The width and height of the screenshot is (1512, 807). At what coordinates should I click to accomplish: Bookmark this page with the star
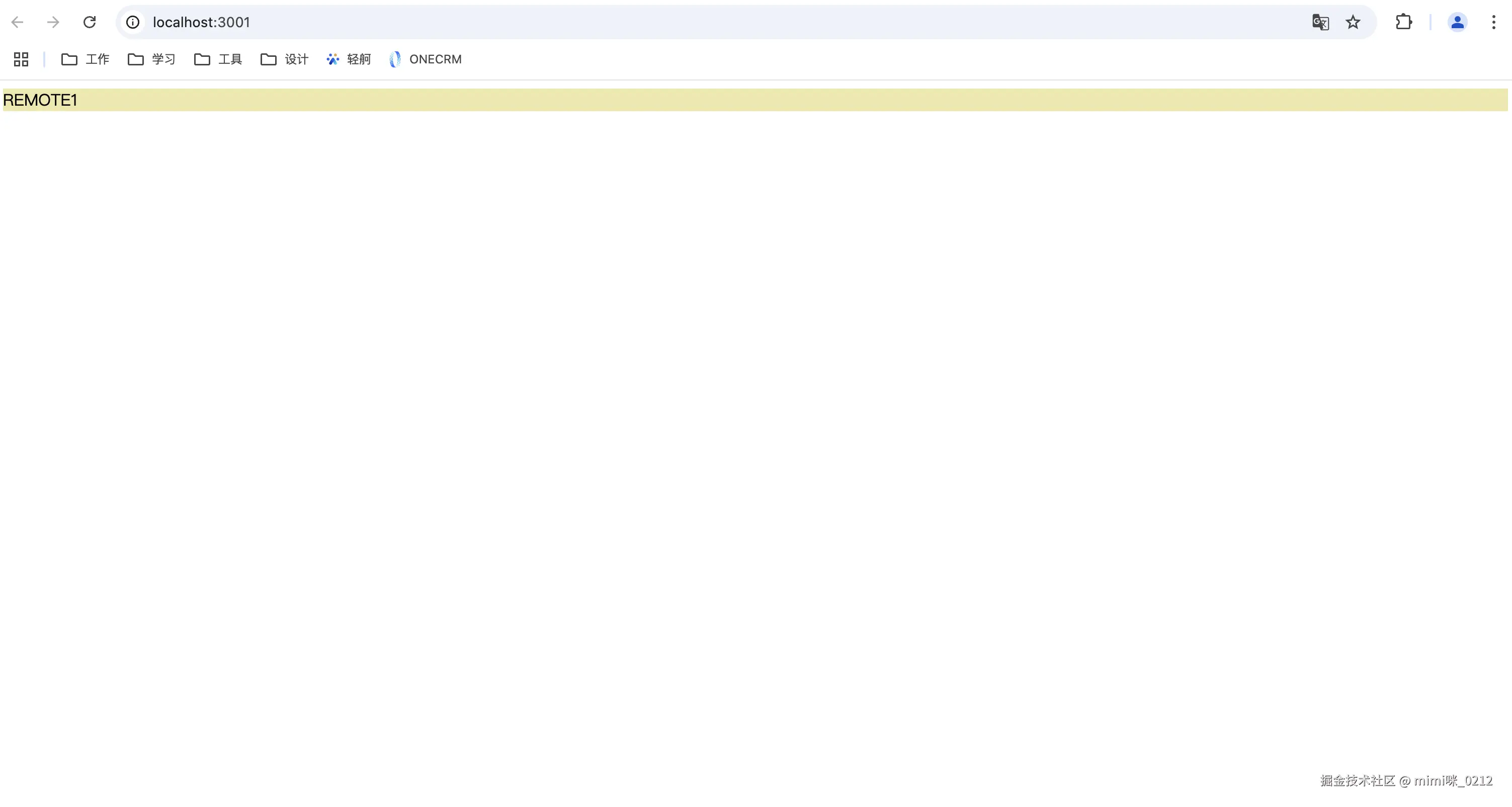click(x=1353, y=22)
